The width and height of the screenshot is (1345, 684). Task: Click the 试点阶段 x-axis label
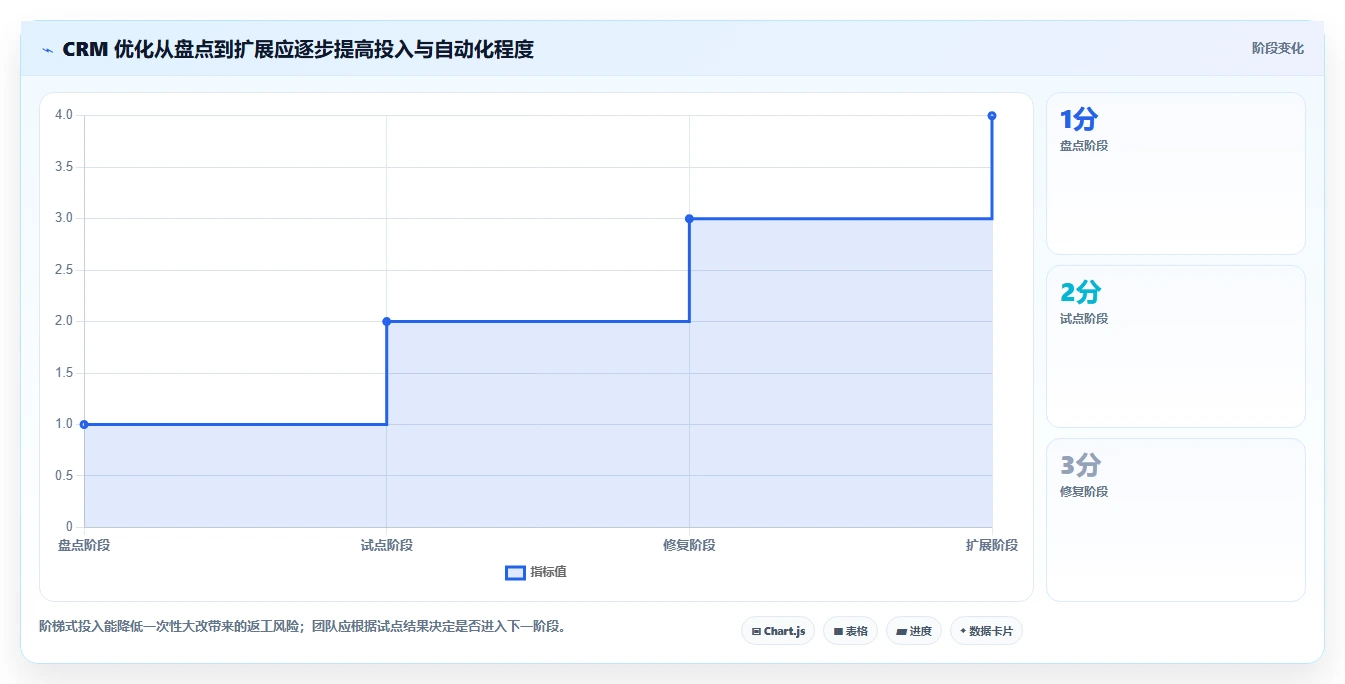pos(387,545)
